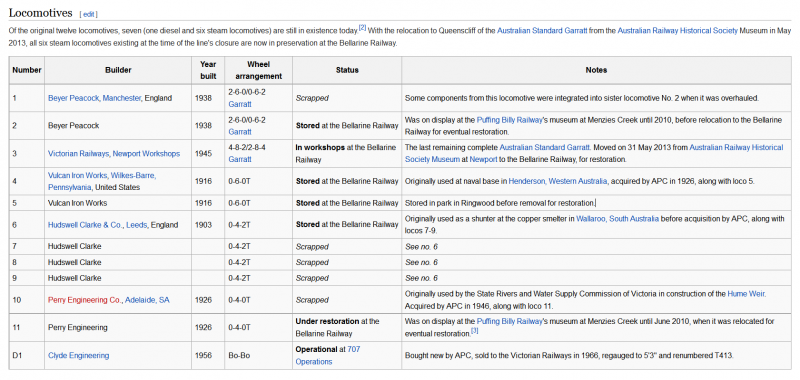
Task: Open the Adelaide, SA link
Action: (147, 300)
